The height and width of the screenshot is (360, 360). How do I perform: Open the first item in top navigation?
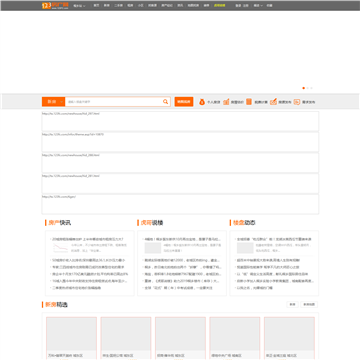point(96,6)
